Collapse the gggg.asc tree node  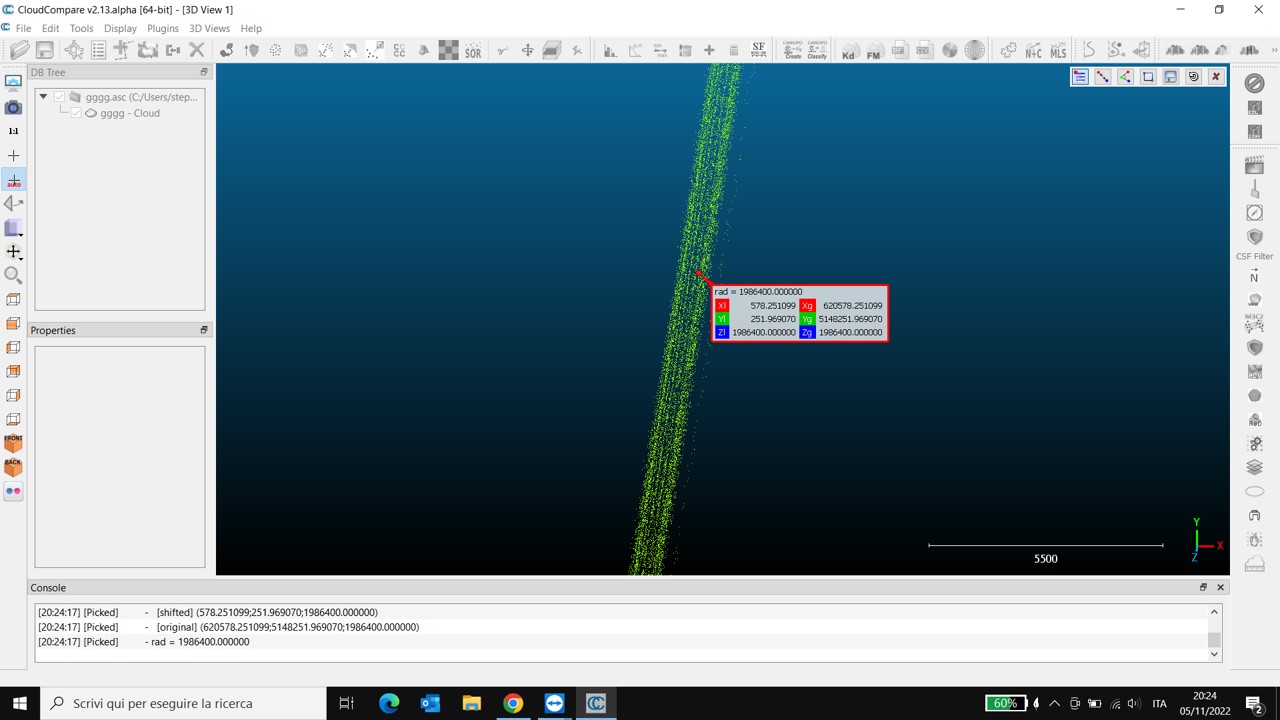(43, 97)
